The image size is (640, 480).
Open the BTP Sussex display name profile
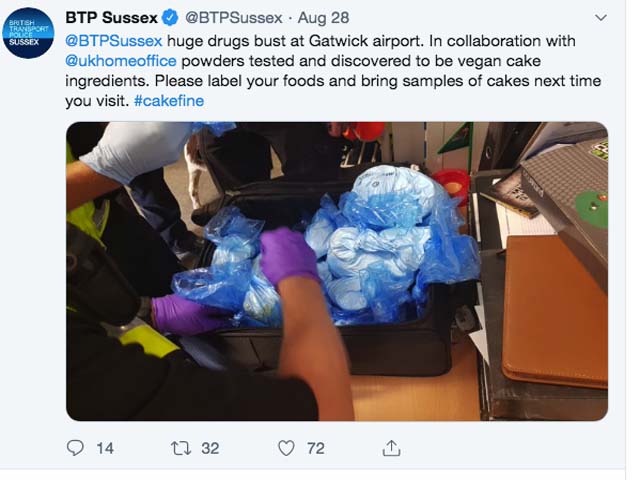111,18
